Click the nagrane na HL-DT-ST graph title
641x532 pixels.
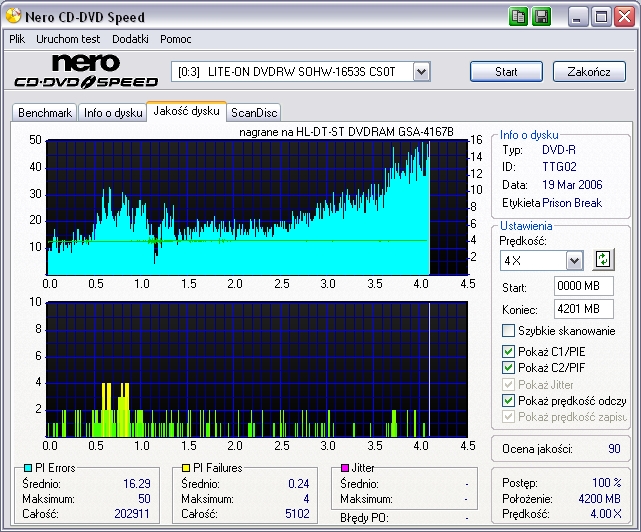coord(346,132)
